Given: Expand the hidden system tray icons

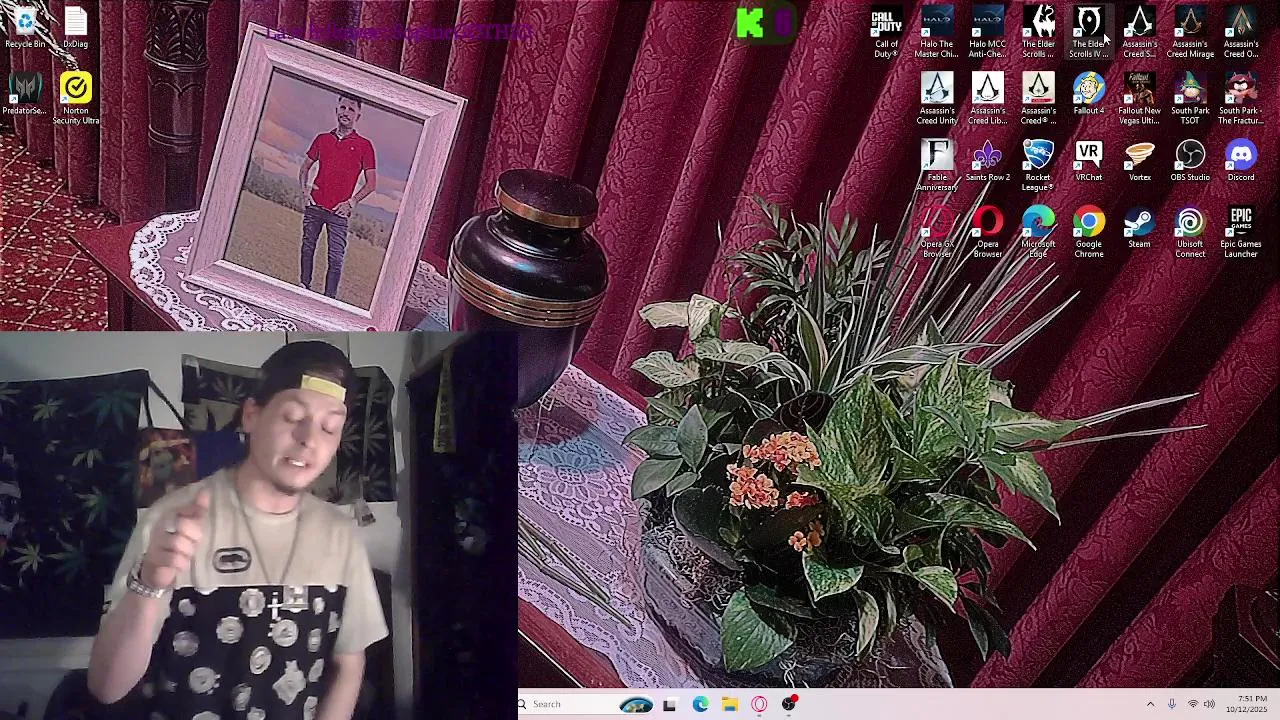Looking at the screenshot, I should (1150, 704).
